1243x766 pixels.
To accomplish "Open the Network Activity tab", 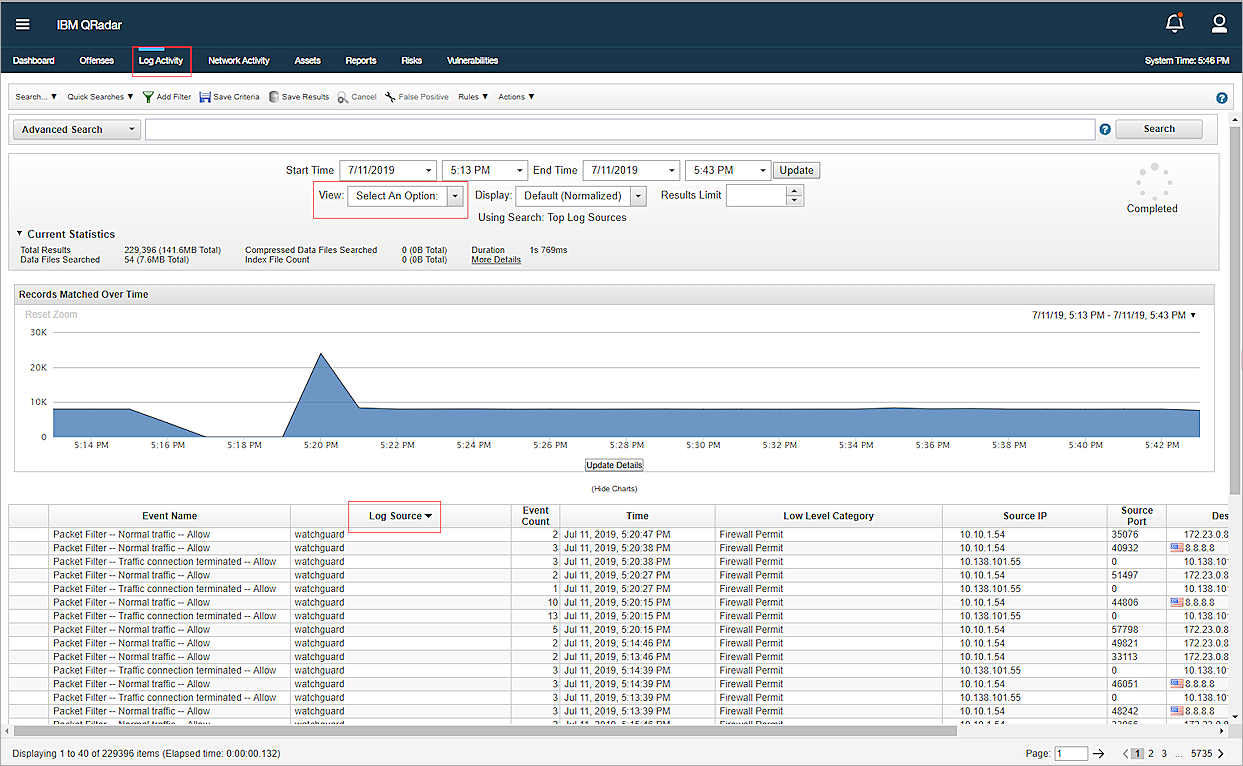I will point(239,60).
